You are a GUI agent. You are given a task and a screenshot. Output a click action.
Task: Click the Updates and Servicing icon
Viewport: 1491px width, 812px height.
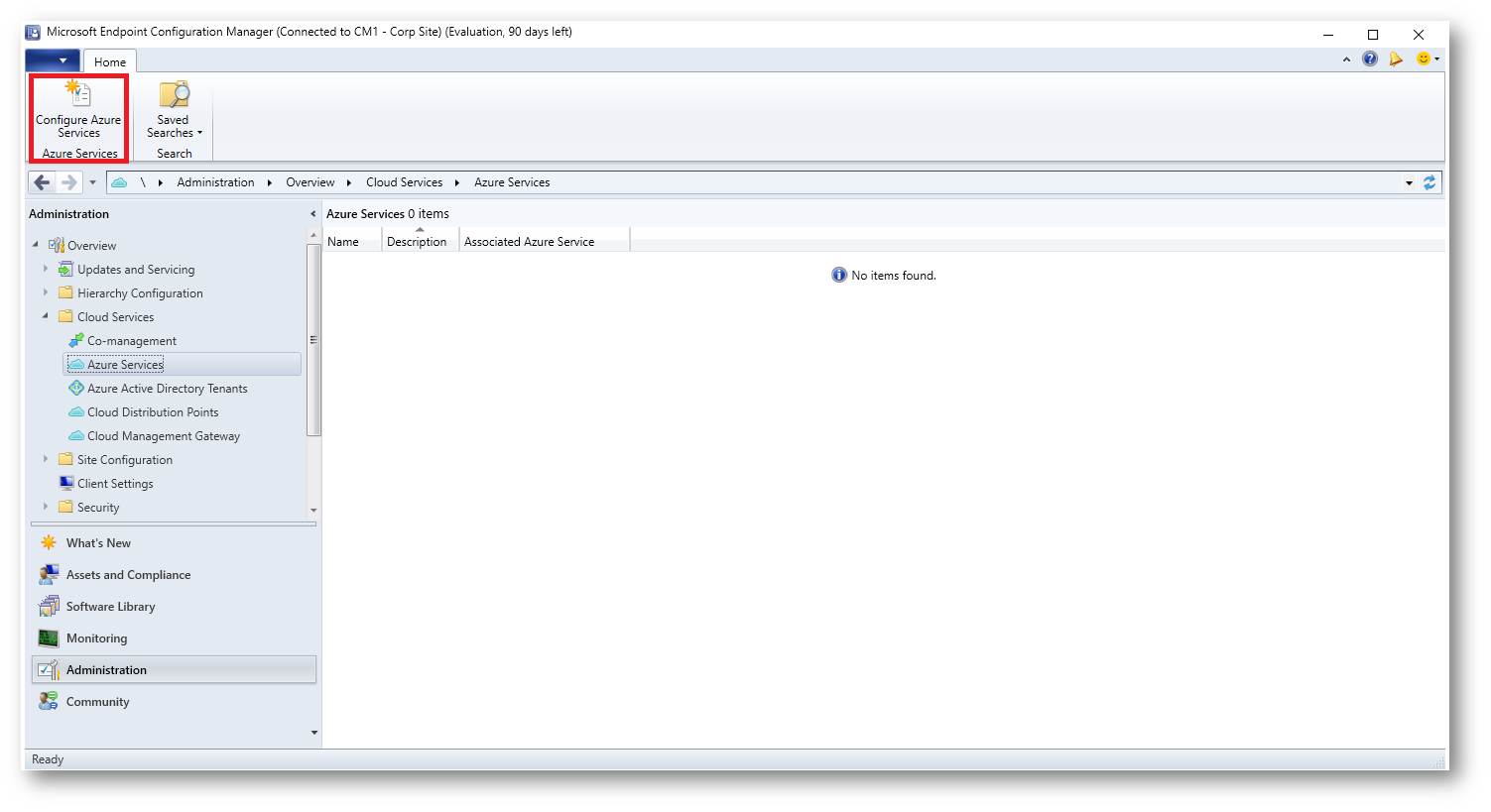click(66, 269)
